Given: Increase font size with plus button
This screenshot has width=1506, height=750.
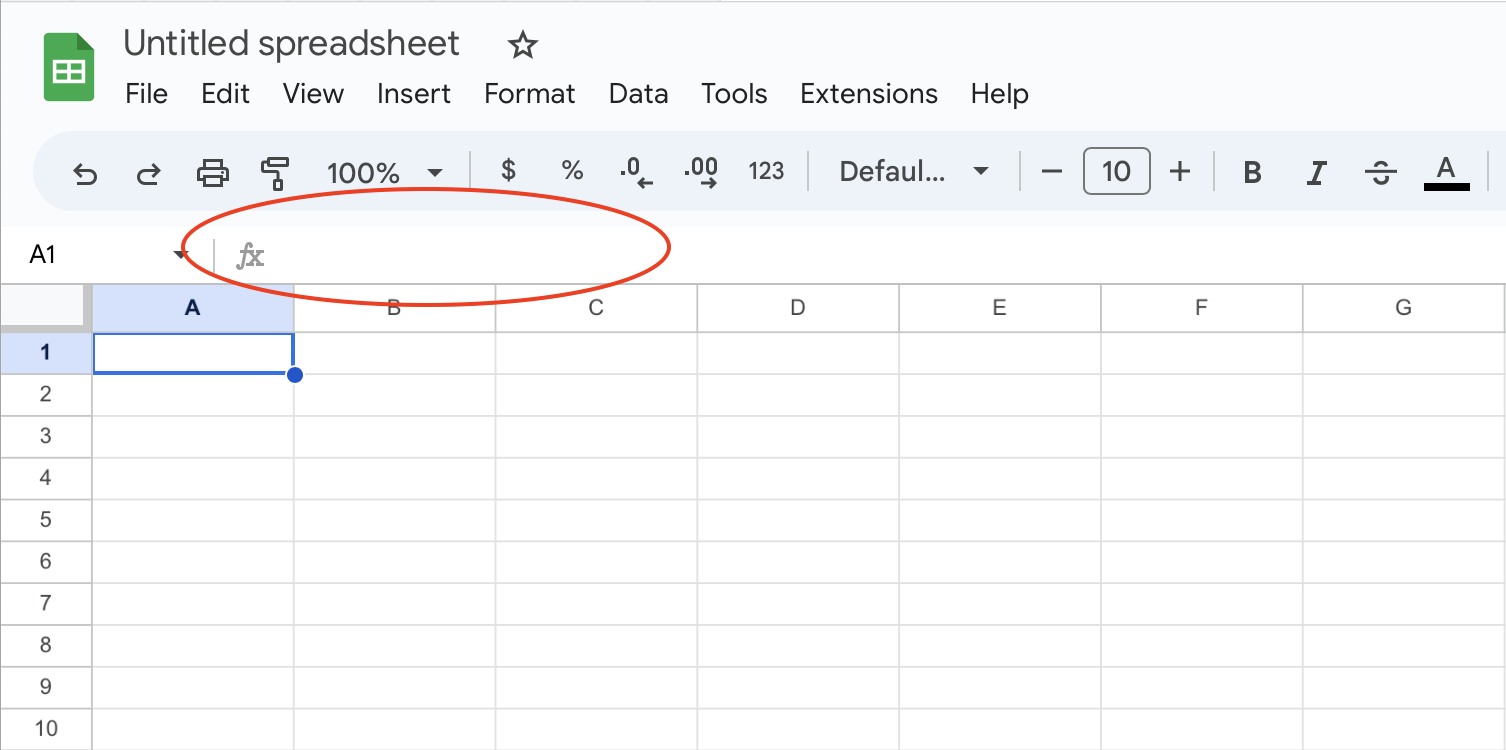Looking at the screenshot, I should click(x=1180, y=171).
